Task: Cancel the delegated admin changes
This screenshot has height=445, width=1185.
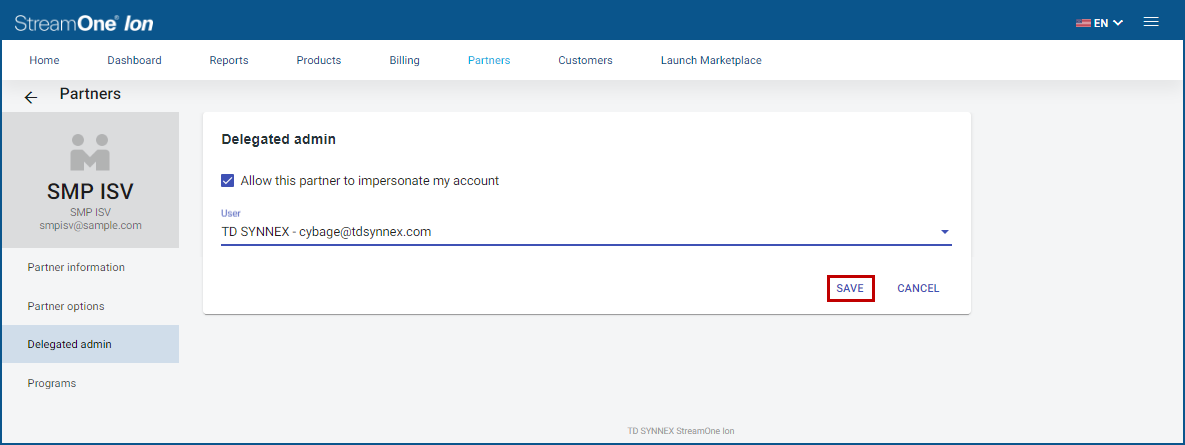Action: [918, 289]
